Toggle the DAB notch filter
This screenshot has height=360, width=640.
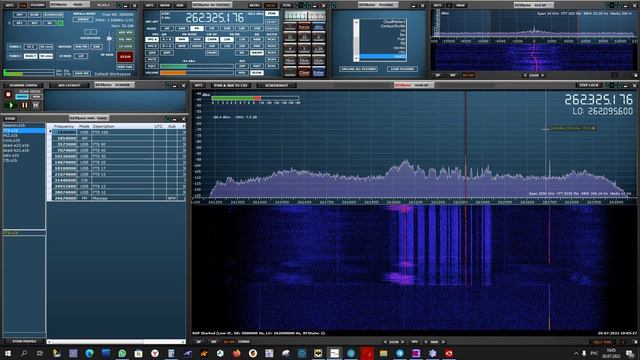coord(96,47)
